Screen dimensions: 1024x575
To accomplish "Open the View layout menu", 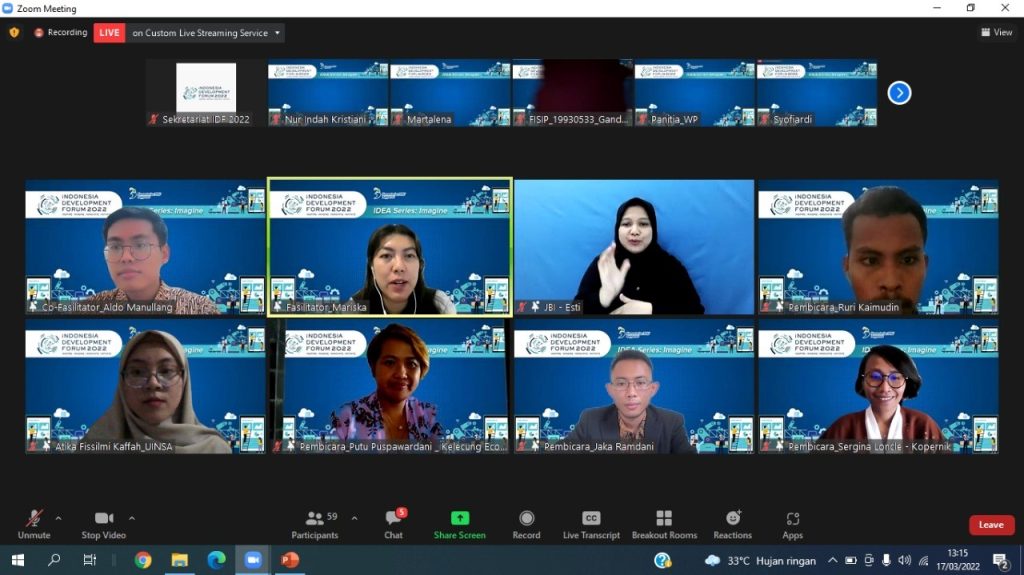I will coord(996,32).
